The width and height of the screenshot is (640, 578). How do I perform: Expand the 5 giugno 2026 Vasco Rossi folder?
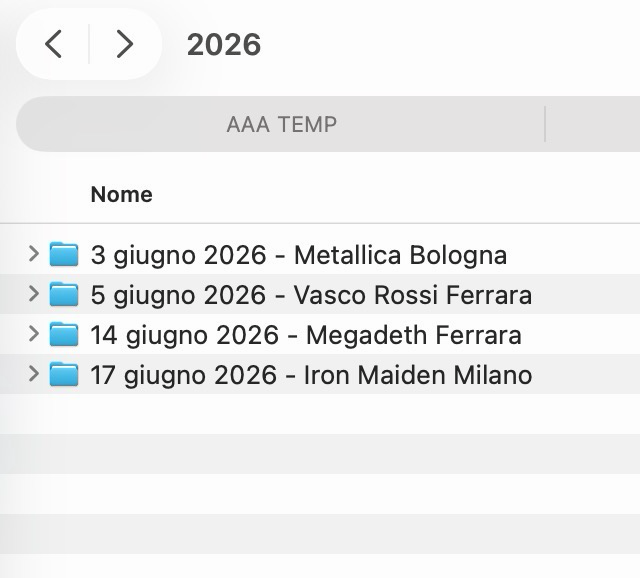[34, 294]
